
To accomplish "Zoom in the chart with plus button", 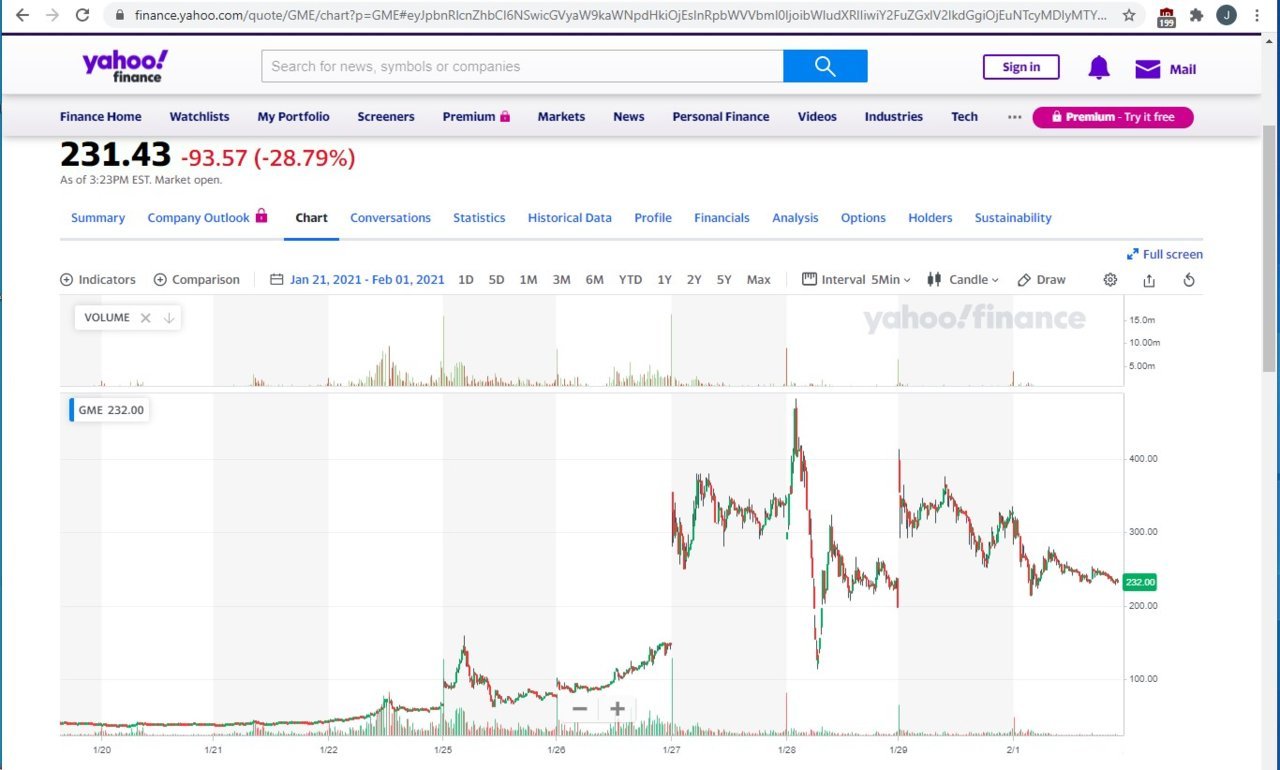I will [617, 709].
